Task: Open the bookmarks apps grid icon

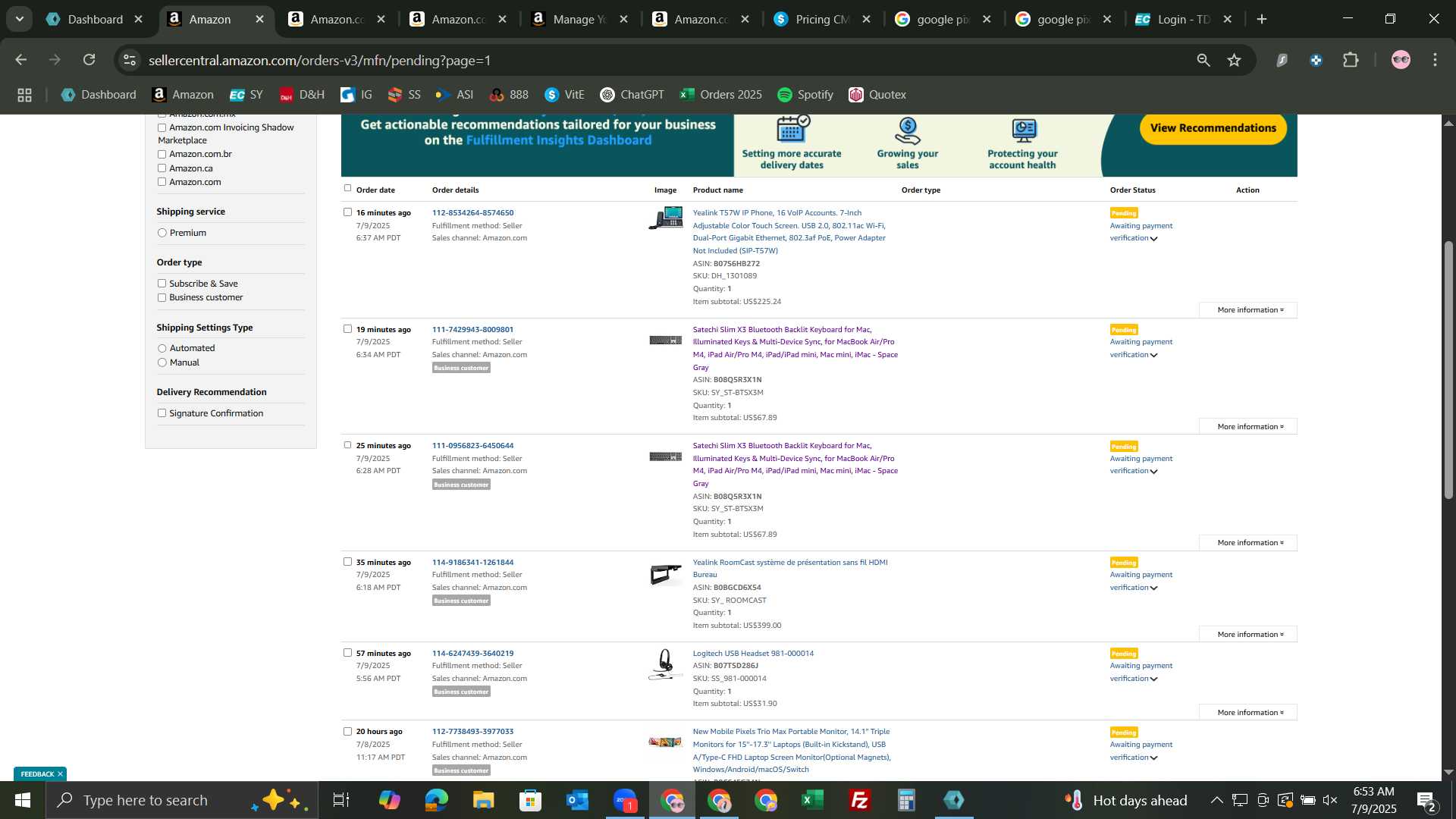Action: [24, 95]
